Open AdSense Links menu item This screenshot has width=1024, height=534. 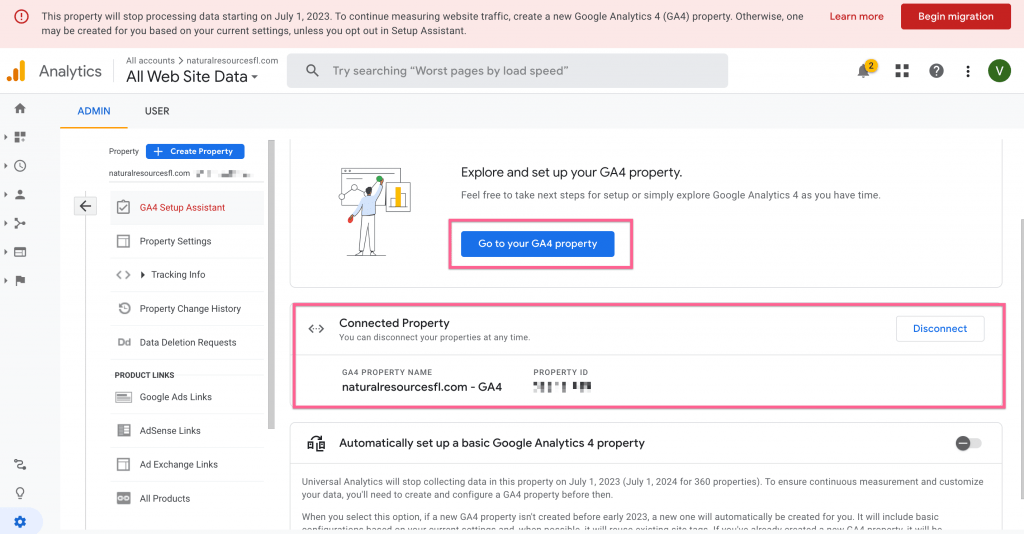pos(187,431)
